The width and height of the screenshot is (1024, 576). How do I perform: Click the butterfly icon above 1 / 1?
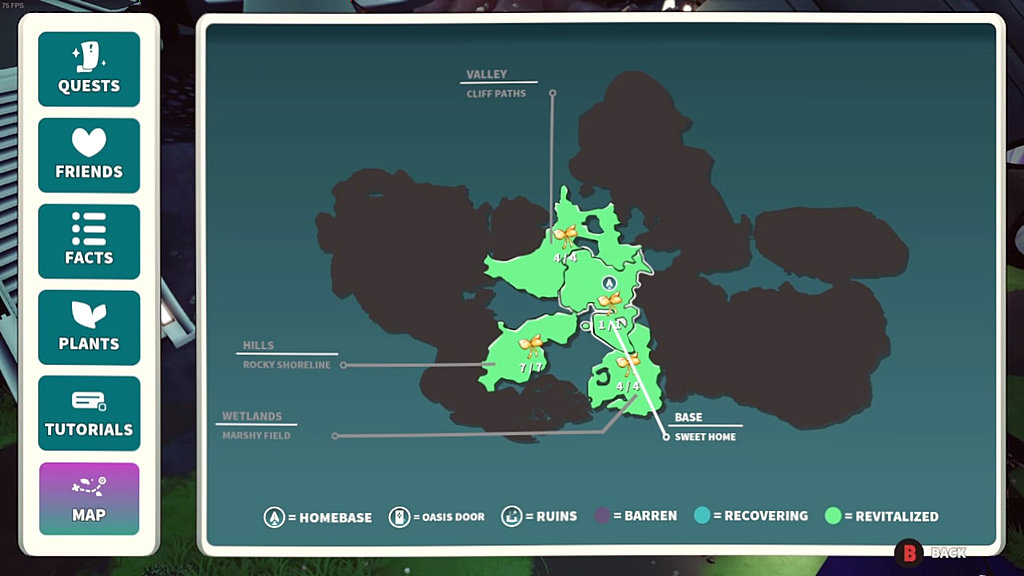pos(610,302)
